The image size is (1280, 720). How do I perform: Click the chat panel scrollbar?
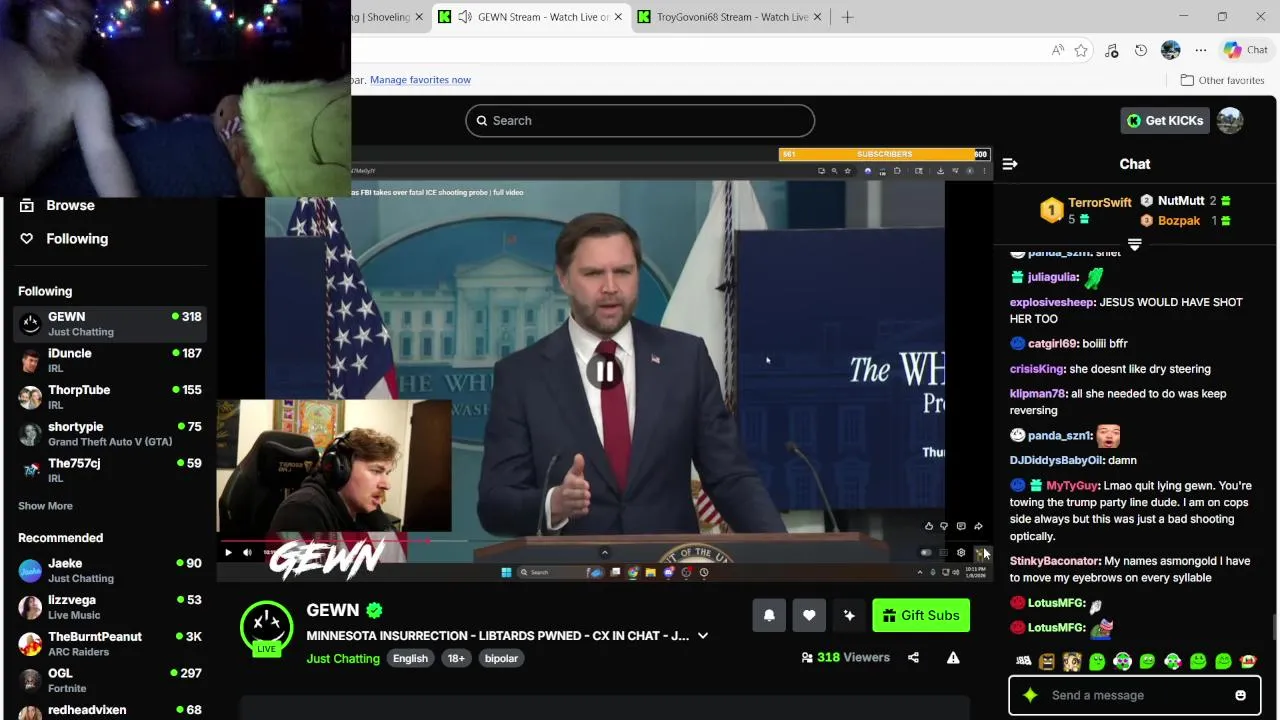tap(1273, 626)
